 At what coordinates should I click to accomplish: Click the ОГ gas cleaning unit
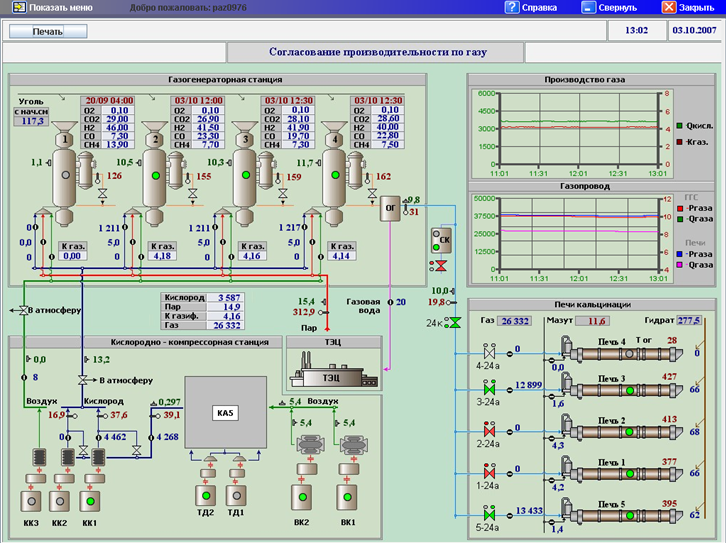(x=390, y=209)
